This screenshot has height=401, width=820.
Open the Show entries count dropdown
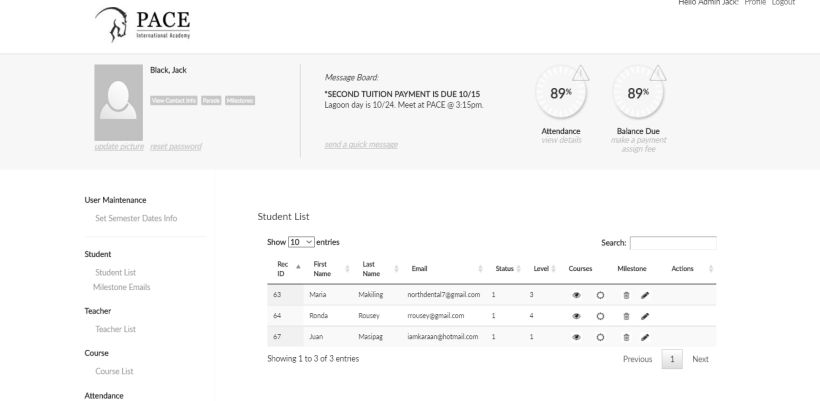301,242
